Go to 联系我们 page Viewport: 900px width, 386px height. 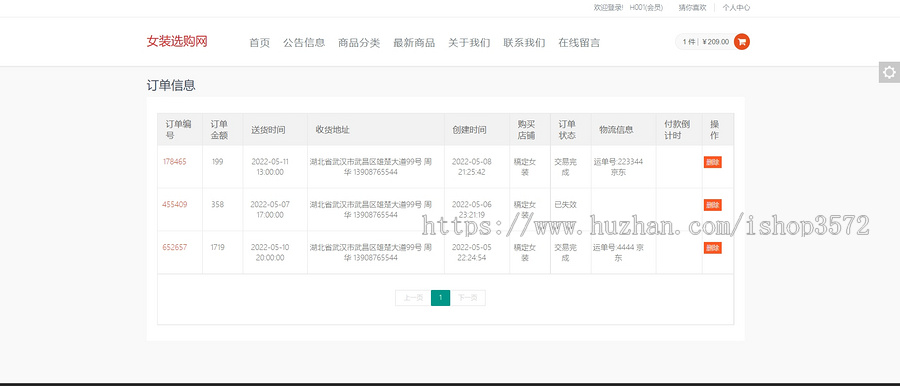(525, 43)
